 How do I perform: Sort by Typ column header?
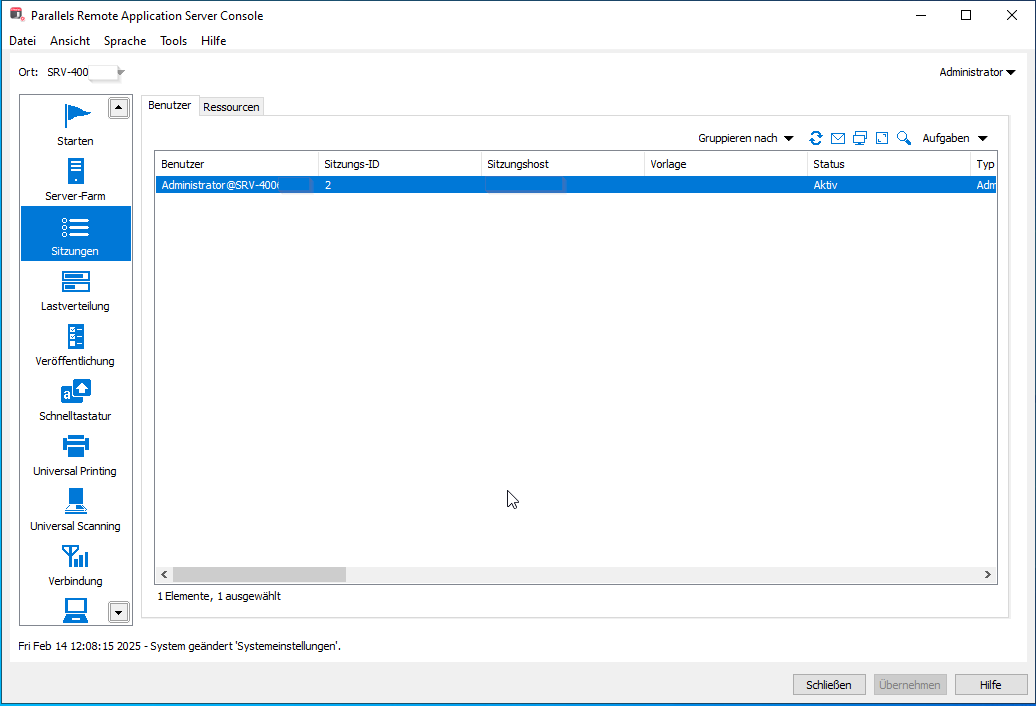point(984,164)
